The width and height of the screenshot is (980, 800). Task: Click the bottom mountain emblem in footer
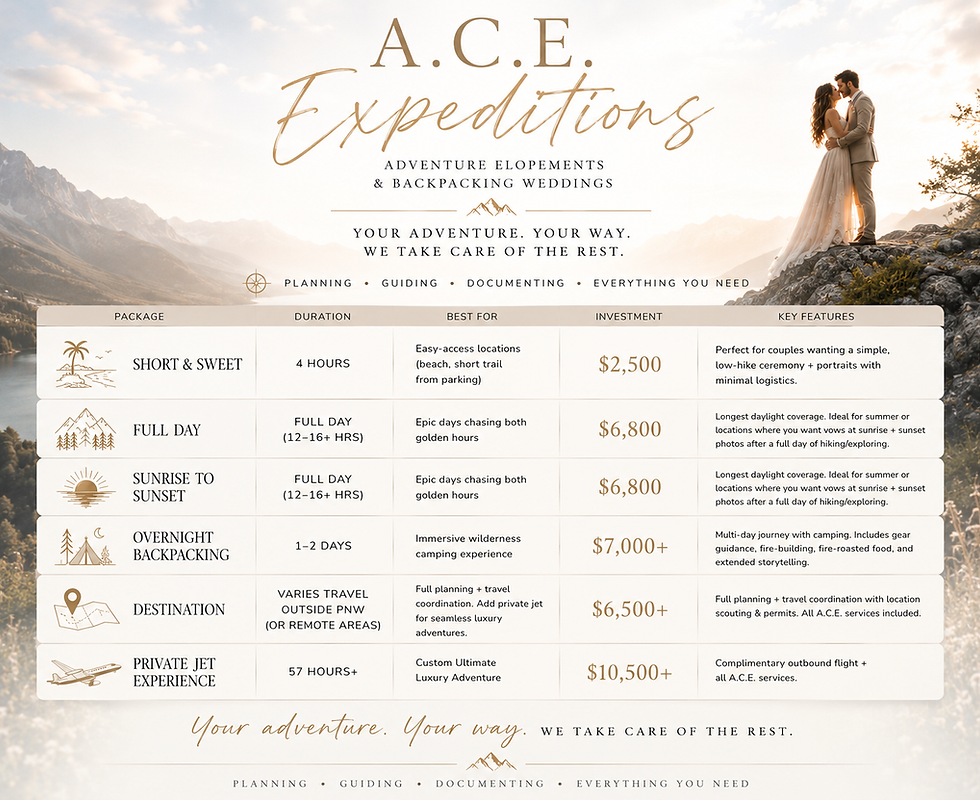click(491, 761)
